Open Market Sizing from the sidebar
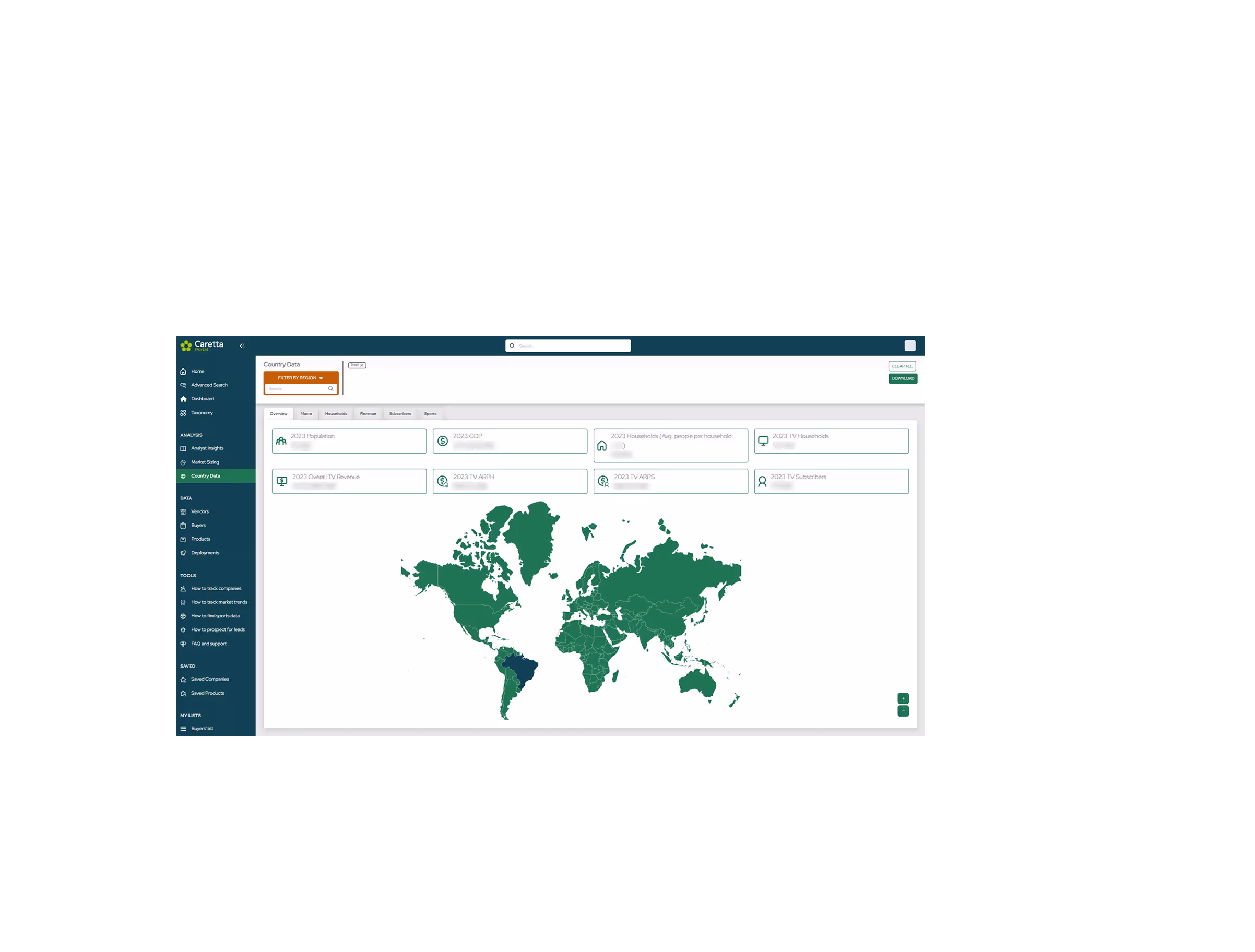 (205, 462)
